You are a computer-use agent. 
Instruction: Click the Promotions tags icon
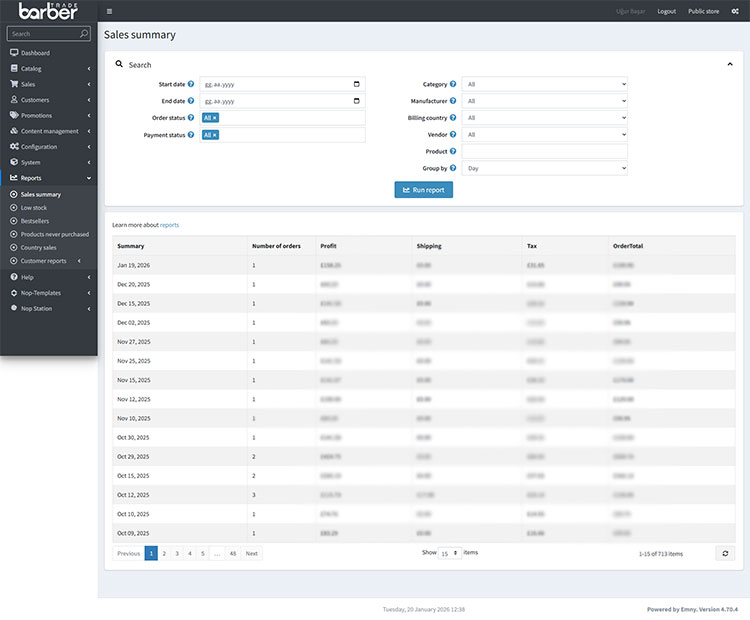tap(14, 115)
